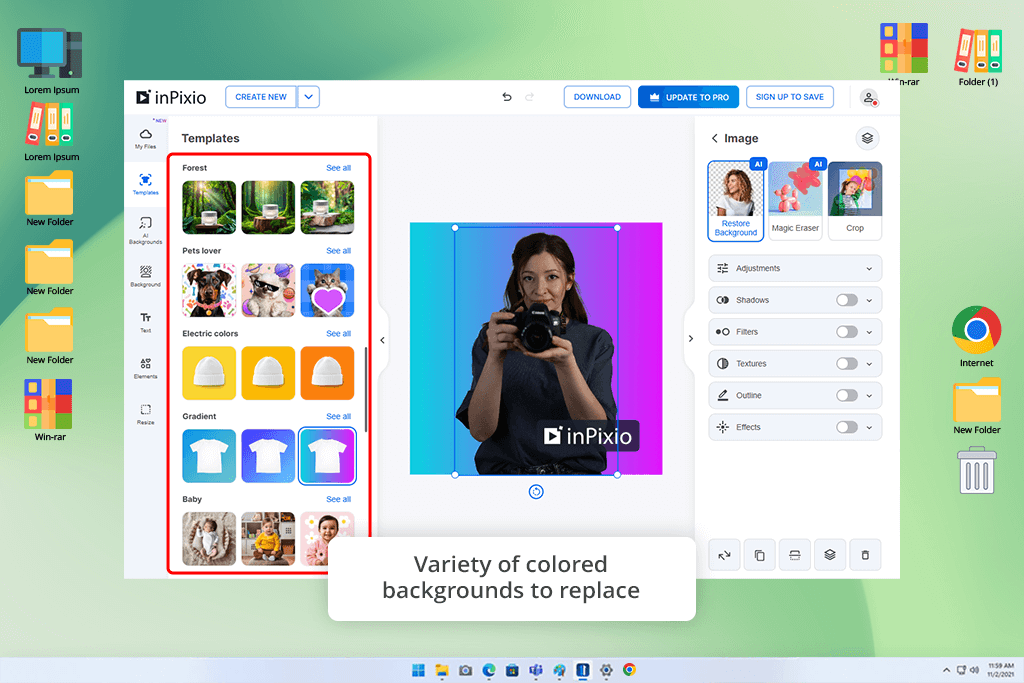
Task: See all Gradient templates
Action: tap(338, 417)
